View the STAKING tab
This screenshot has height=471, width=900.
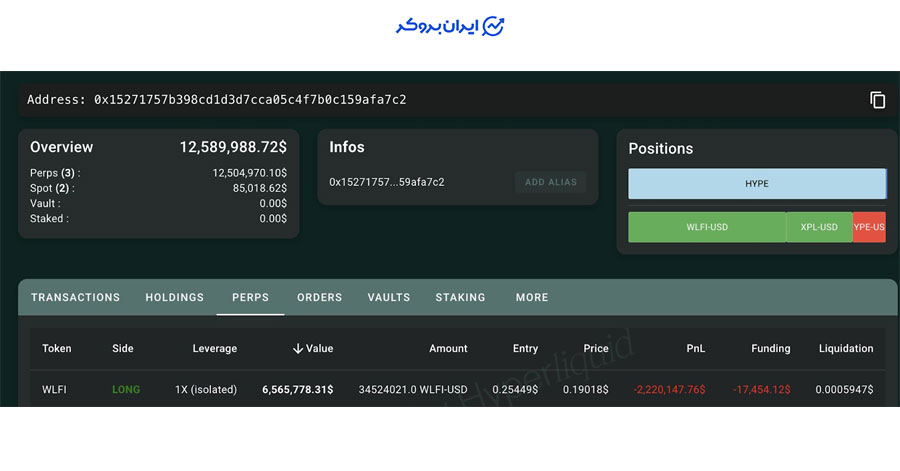460,297
